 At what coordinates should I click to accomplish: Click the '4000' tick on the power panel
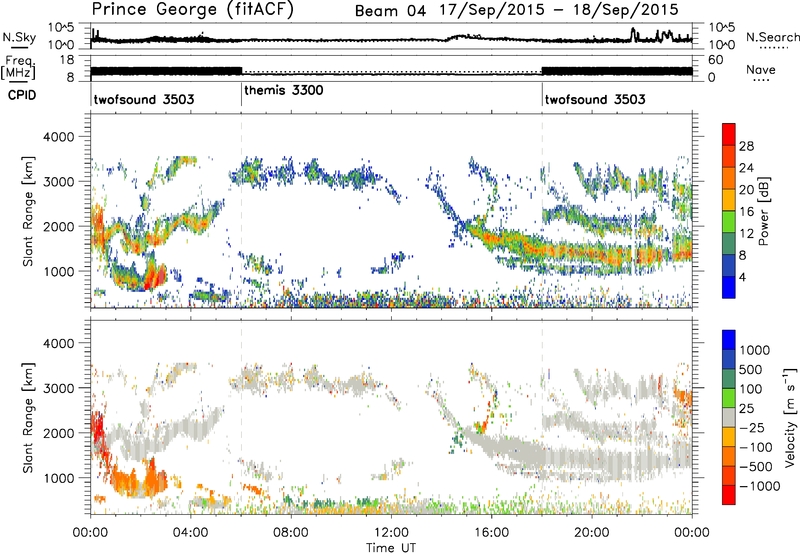(58, 137)
